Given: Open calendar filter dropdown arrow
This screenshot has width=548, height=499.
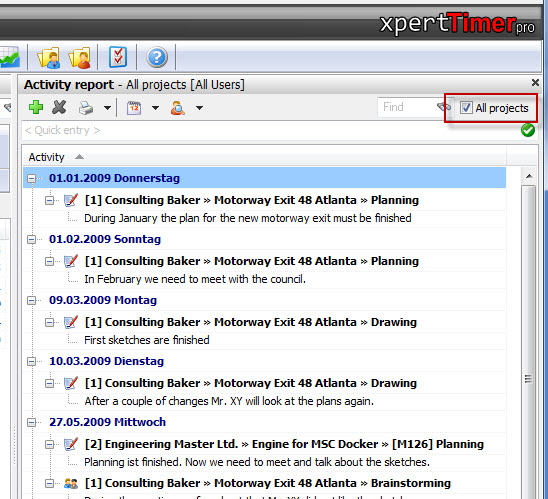Looking at the screenshot, I should click(x=156, y=108).
